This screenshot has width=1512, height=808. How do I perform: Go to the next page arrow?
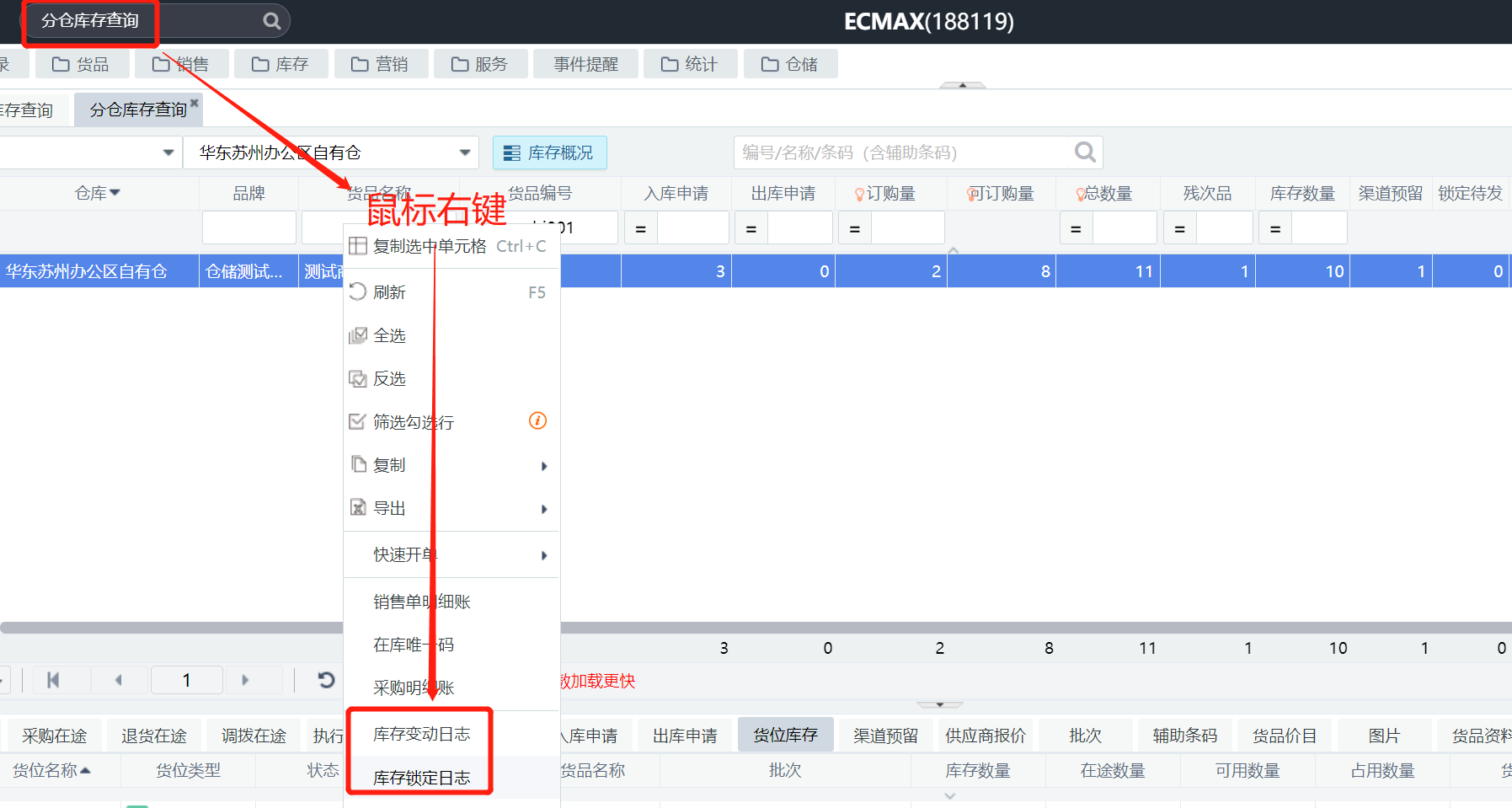245,680
